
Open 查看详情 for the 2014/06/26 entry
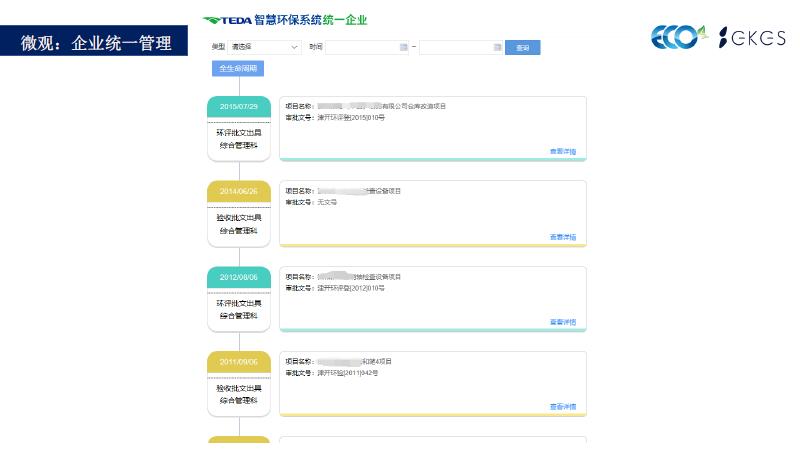point(562,237)
